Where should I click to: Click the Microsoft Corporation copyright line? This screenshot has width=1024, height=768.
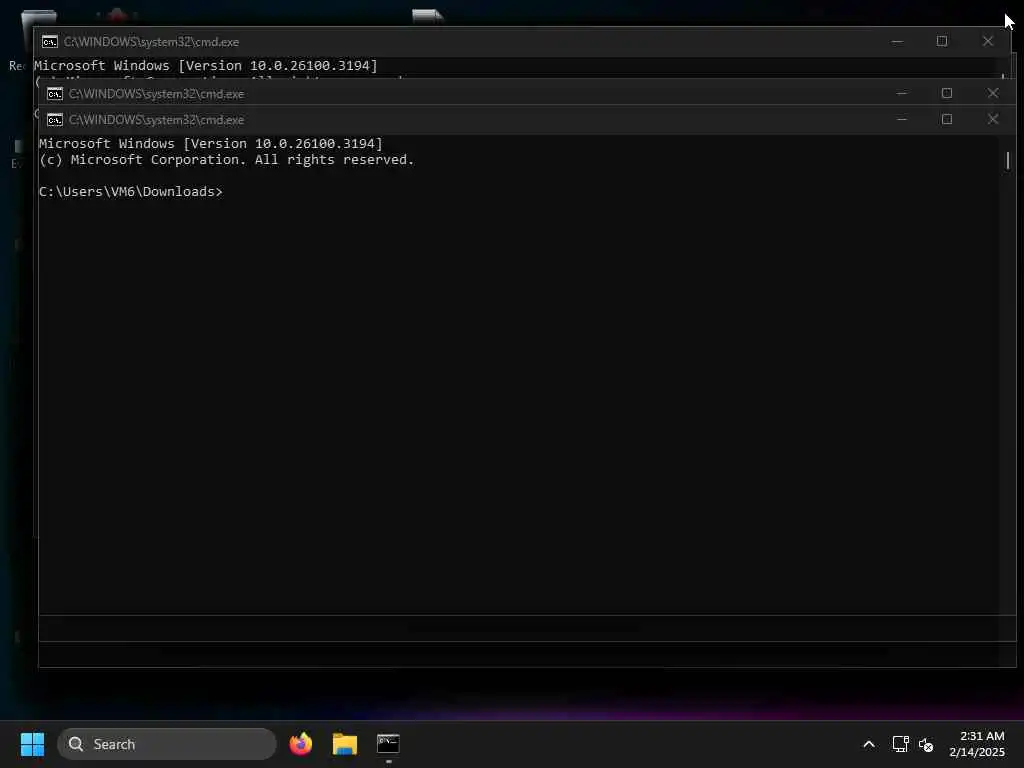tap(226, 160)
